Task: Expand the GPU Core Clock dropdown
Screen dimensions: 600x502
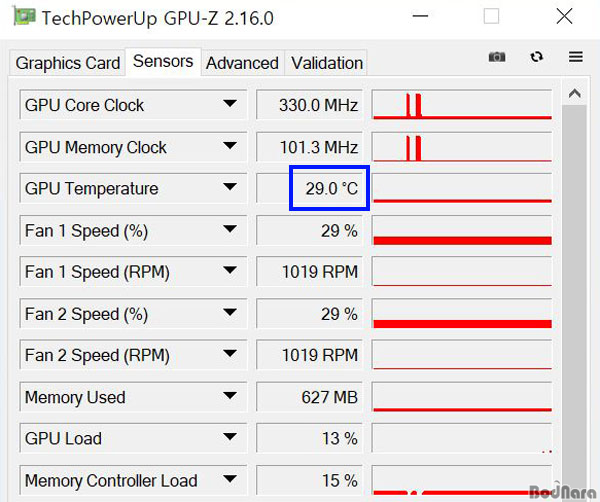Action: click(231, 104)
